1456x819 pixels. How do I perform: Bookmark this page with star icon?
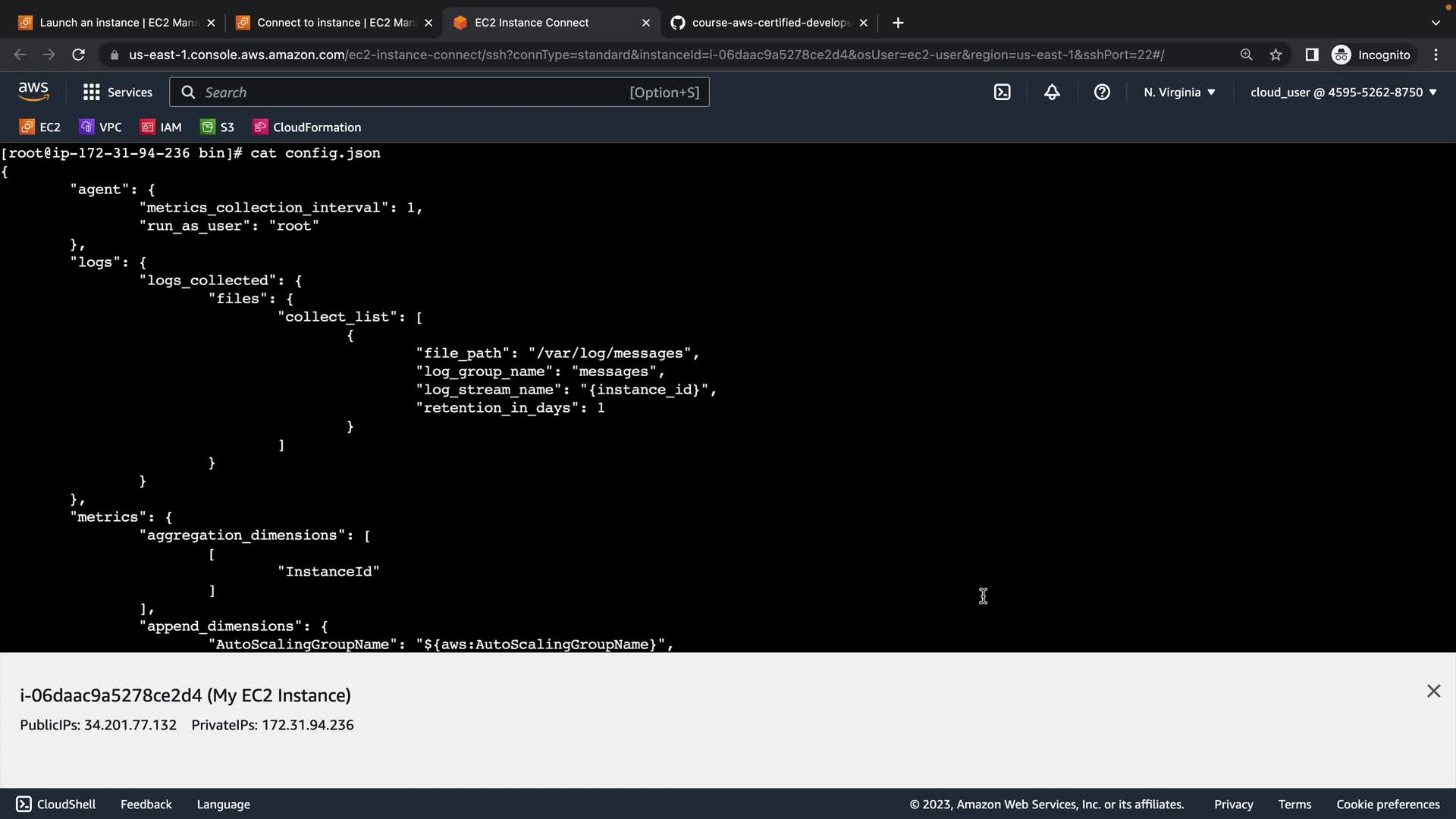click(x=1276, y=55)
